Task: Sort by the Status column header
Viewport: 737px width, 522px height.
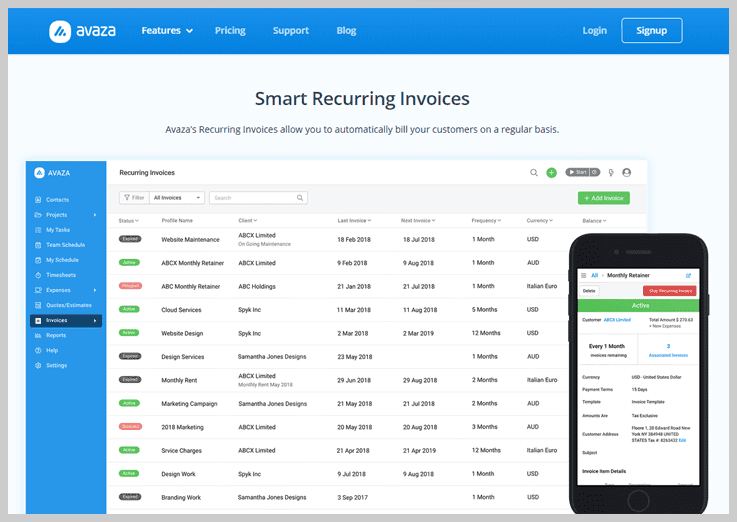Action: pos(129,220)
